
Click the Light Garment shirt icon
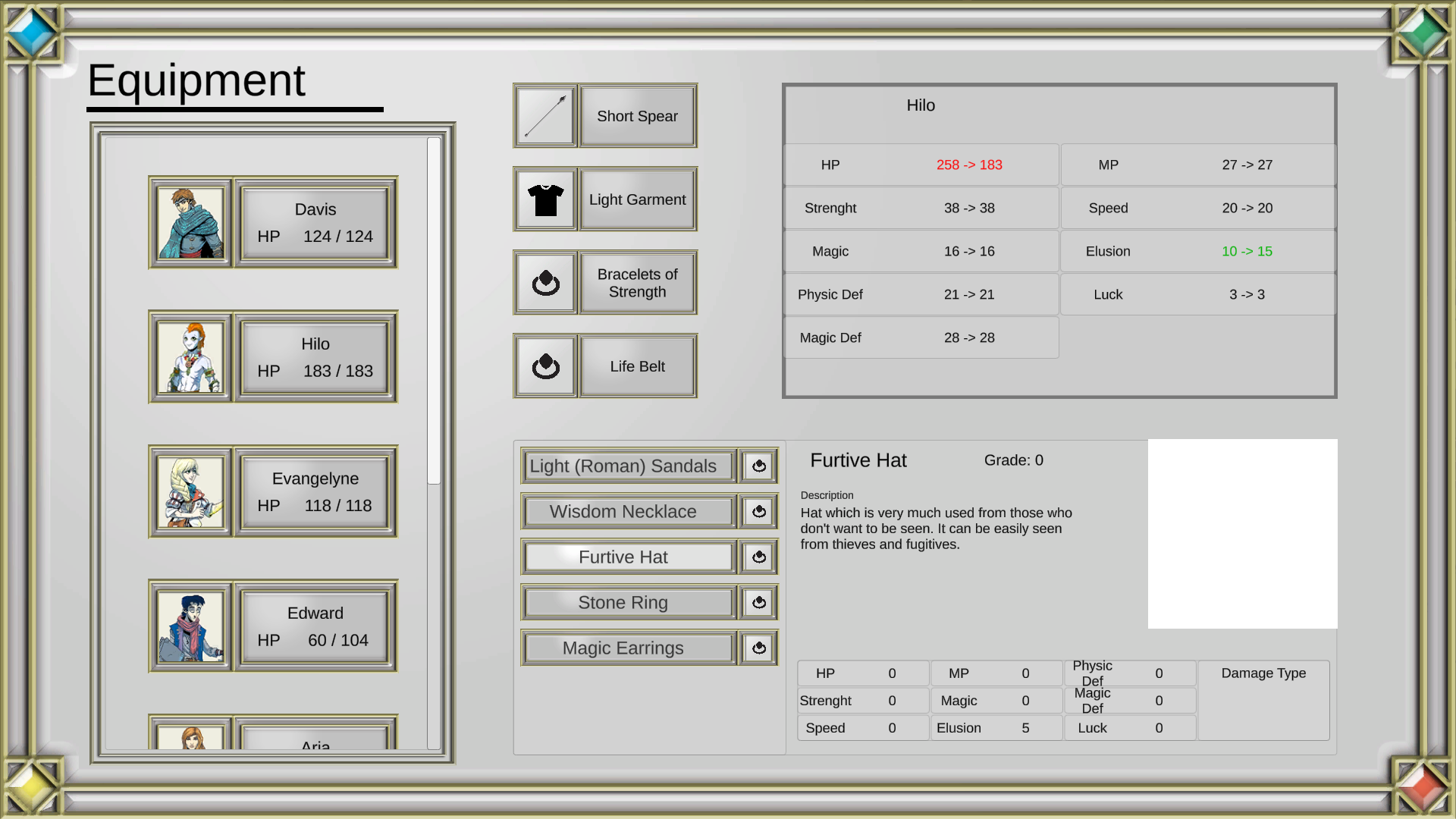[x=545, y=199]
